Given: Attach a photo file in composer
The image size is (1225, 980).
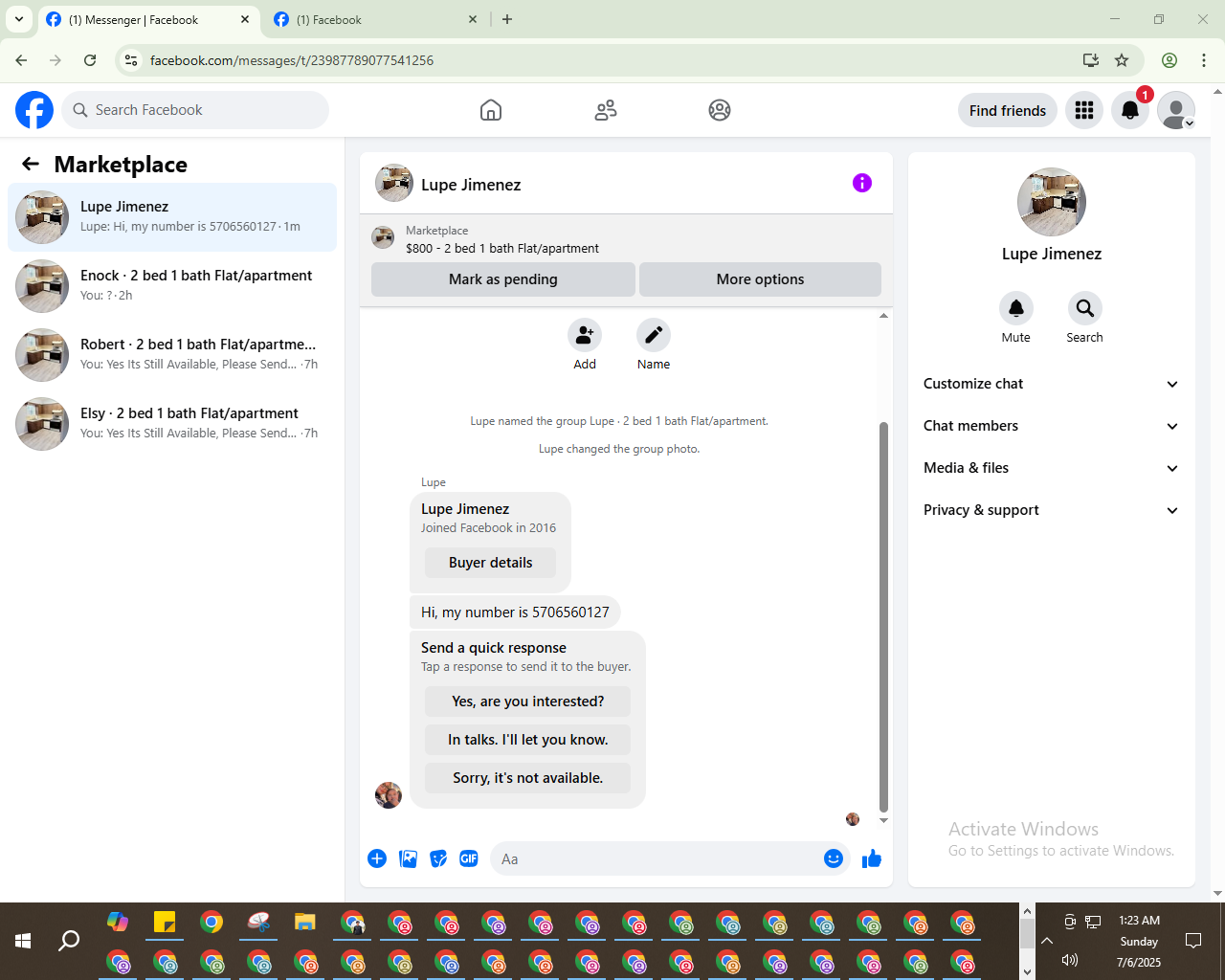Looking at the screenshot, I should tap(409, 858).
